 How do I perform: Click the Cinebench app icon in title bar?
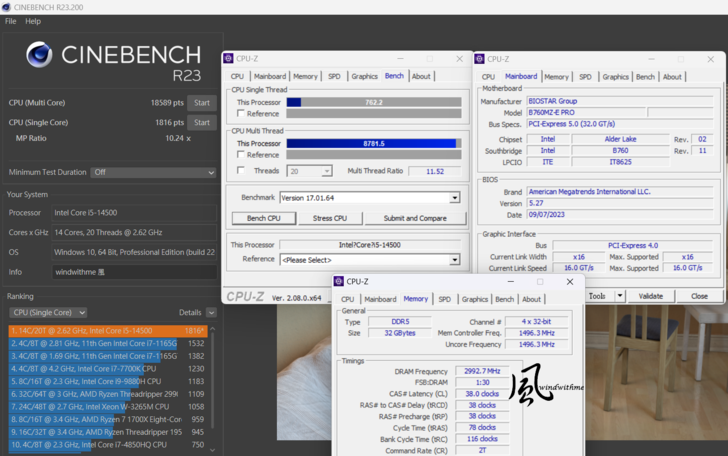click(7, 6)
